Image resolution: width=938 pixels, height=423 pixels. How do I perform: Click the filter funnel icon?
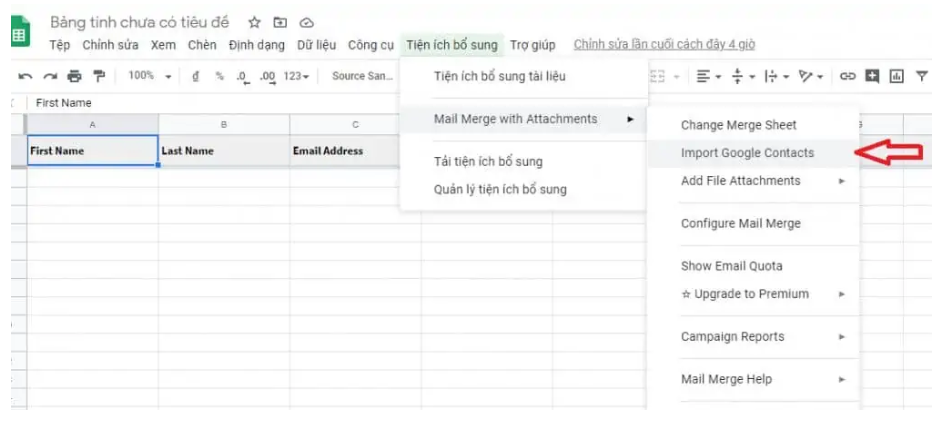click(x=921, y=76)
